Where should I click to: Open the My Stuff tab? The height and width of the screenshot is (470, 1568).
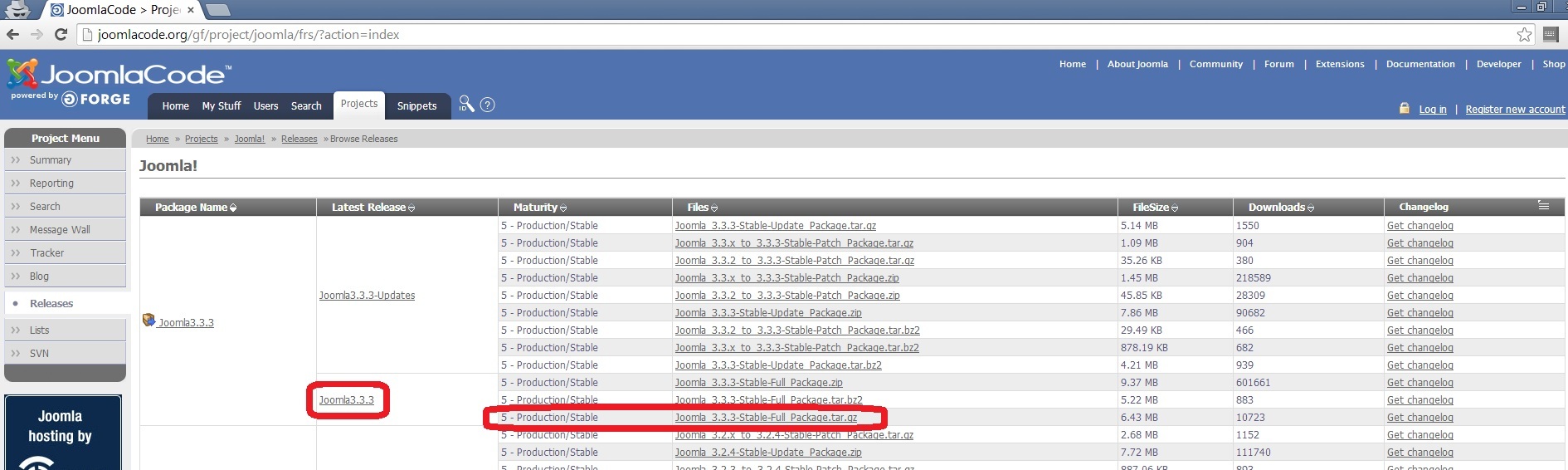pyautogui.click(x=222, y=105)
